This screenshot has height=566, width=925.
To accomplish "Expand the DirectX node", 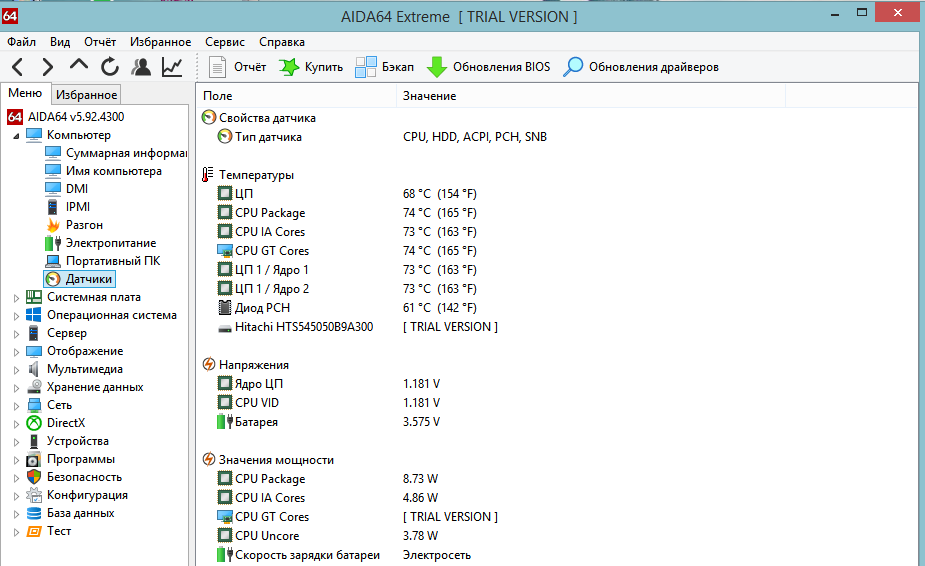I will point(16,424).
